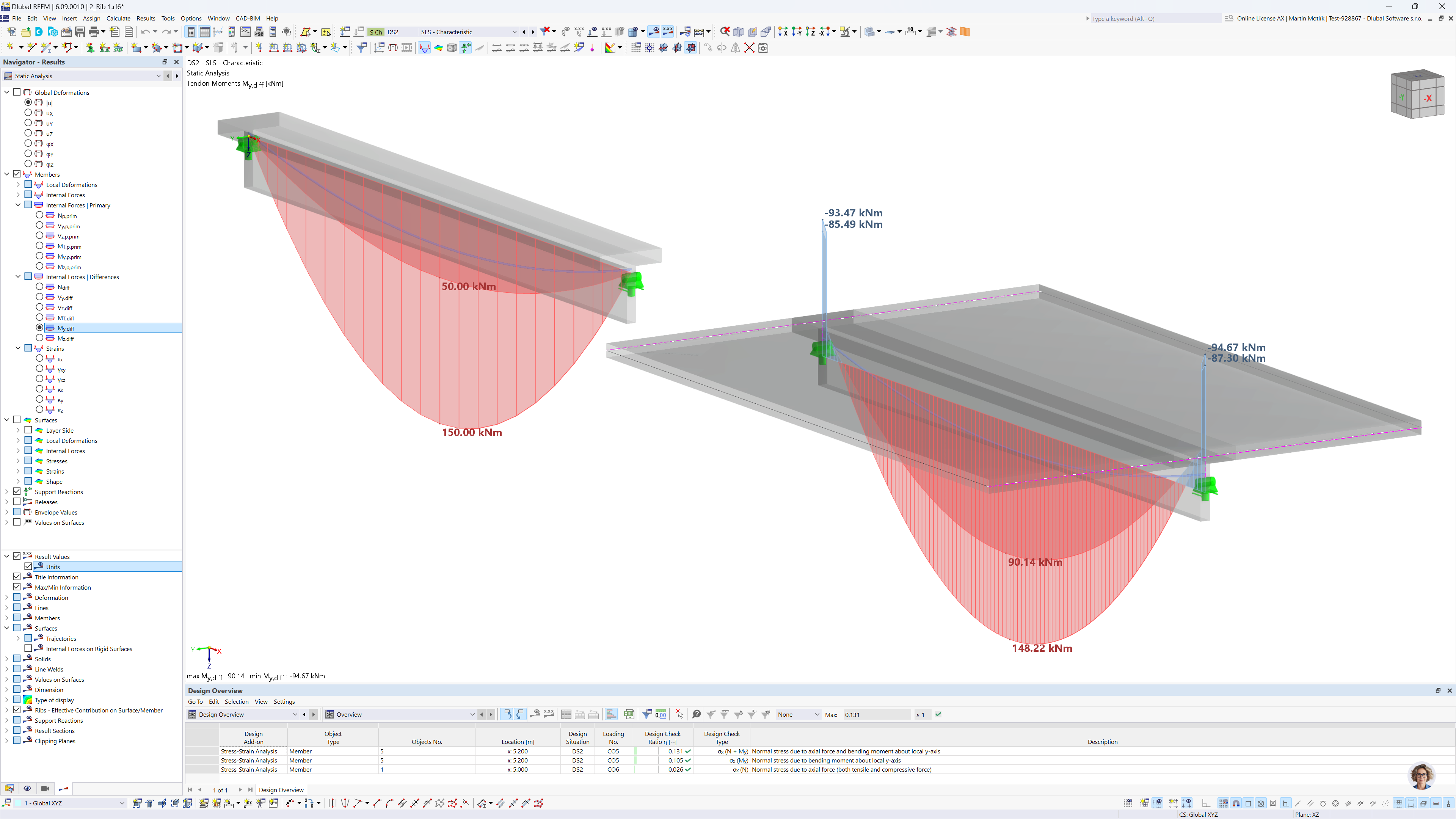Export the Design Overview table to Excel
The image size is (1456, 819).
630,714
